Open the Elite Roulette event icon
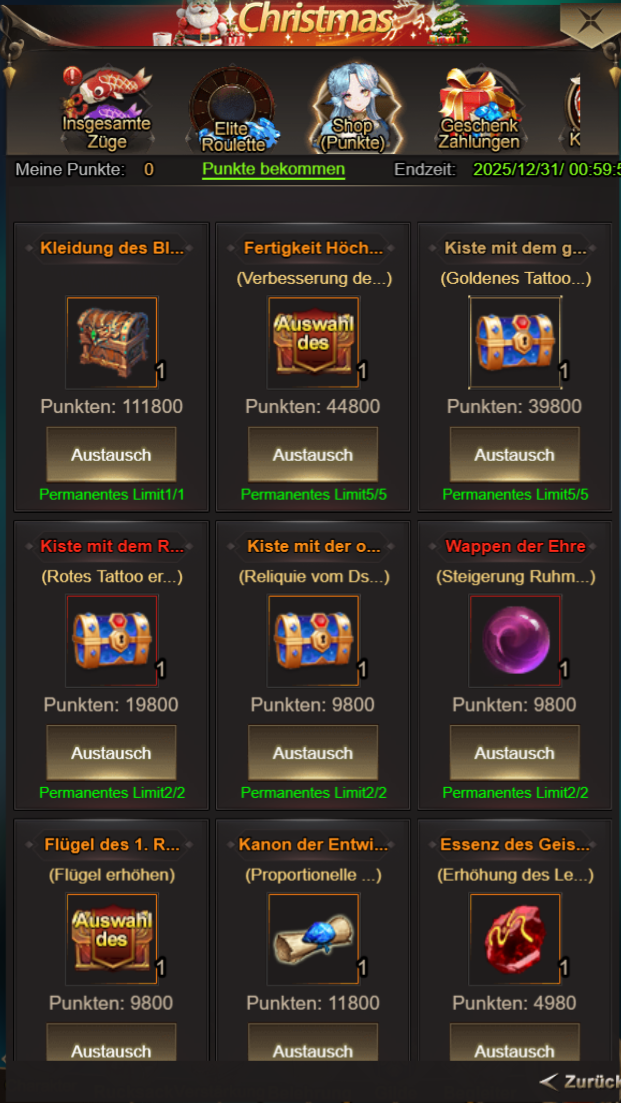This screenshot has height=1103, width=621. [231, 110]
